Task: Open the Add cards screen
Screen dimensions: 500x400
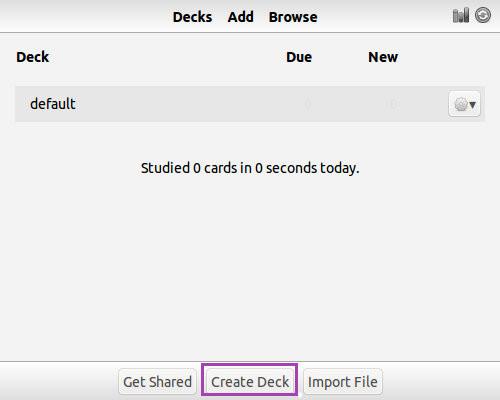Action: coord(241,17)
